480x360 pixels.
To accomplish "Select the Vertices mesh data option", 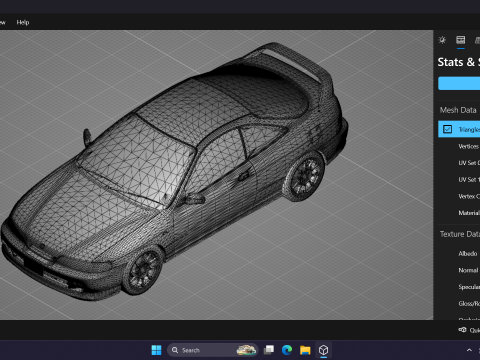I will [469, 146].
